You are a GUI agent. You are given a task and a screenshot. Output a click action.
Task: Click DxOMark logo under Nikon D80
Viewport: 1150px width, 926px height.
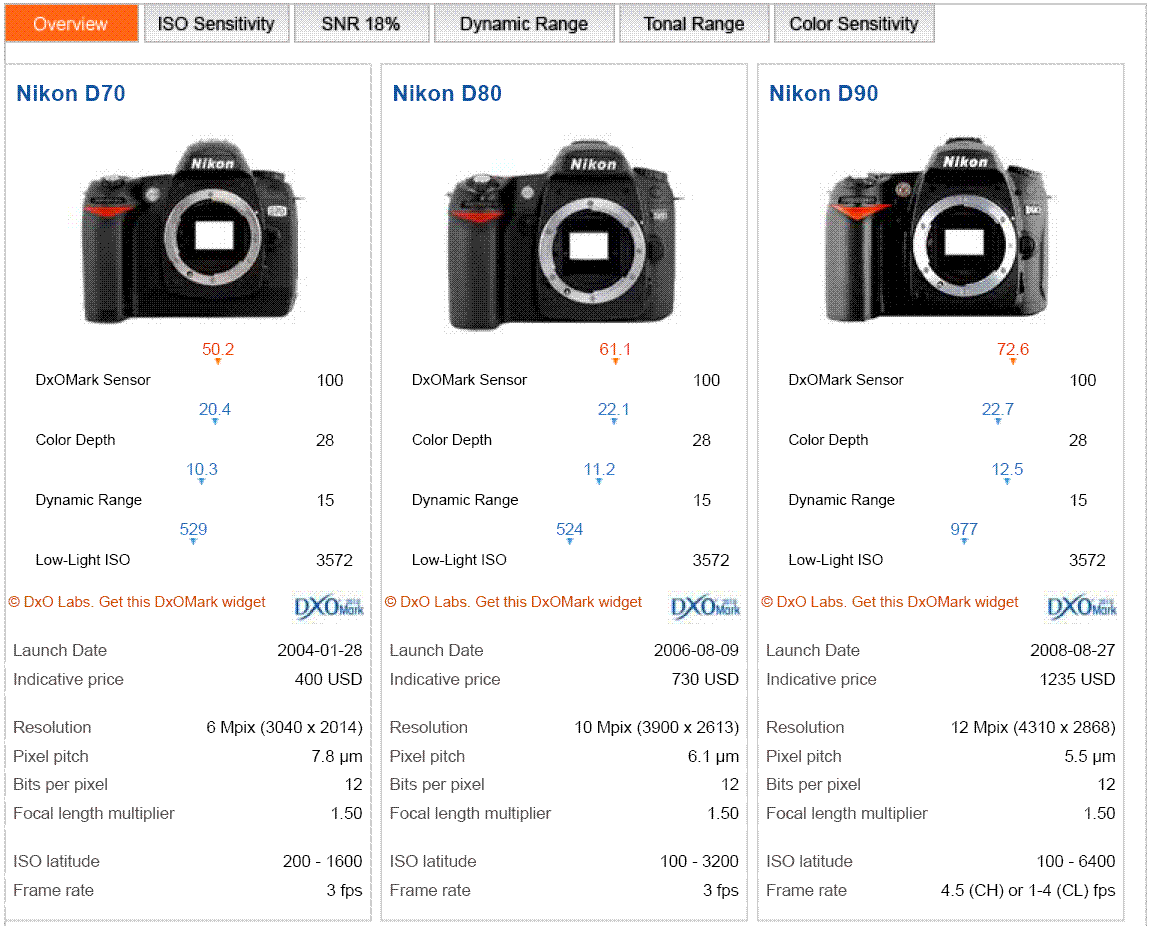(705, 605)
